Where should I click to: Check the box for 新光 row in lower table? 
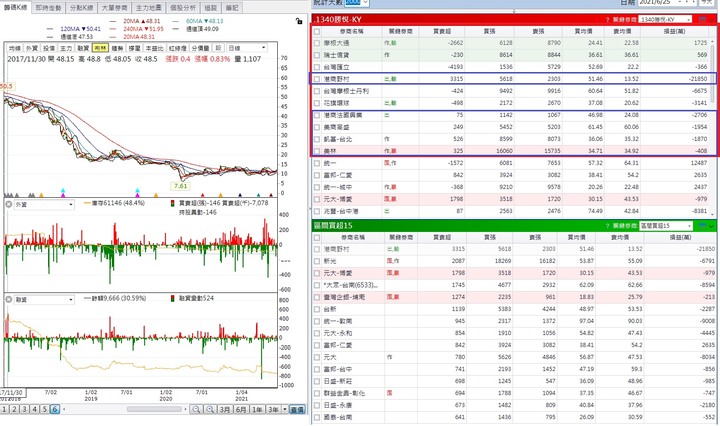coord(317,261)
